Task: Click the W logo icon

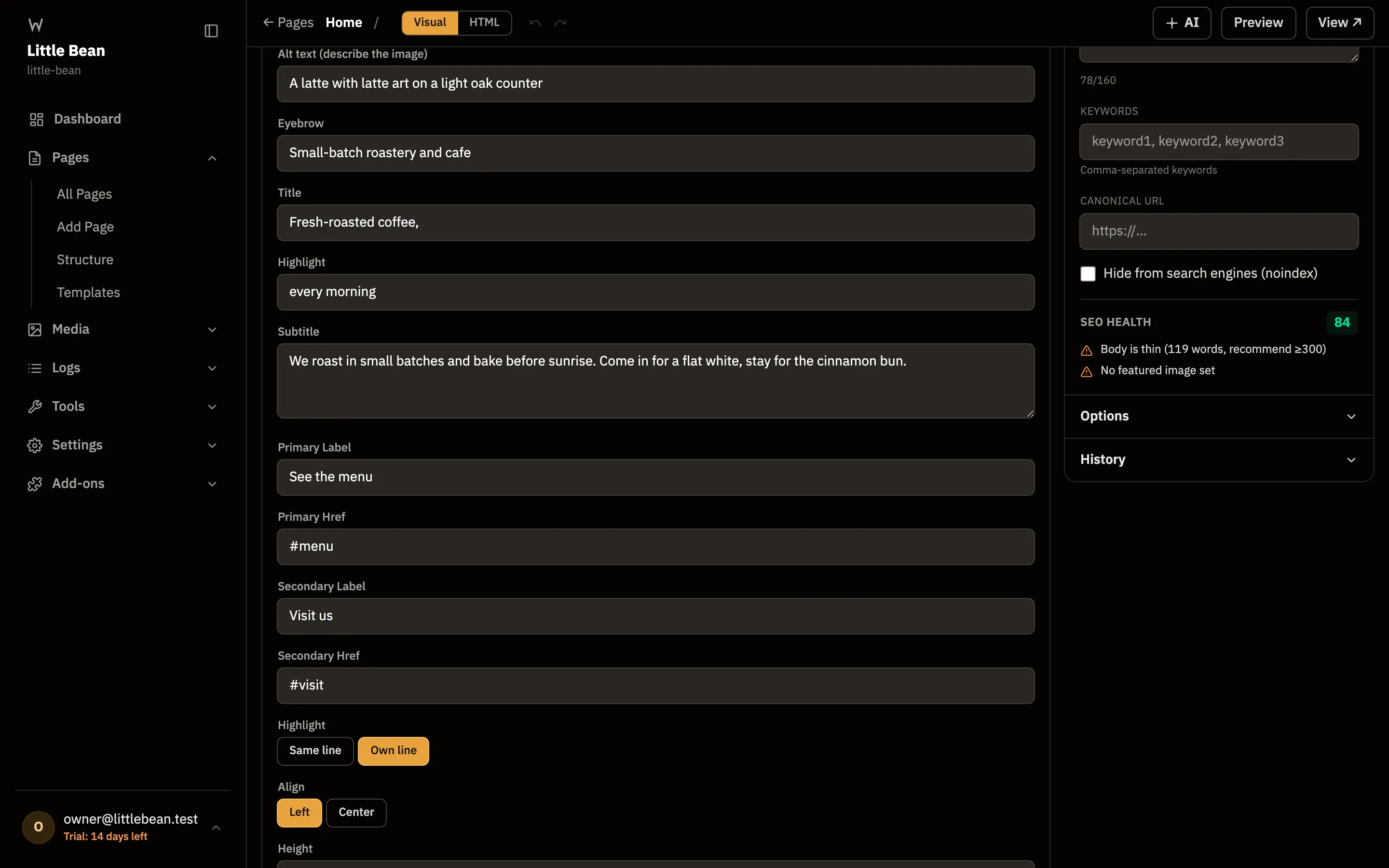Action: click(36, 25)
